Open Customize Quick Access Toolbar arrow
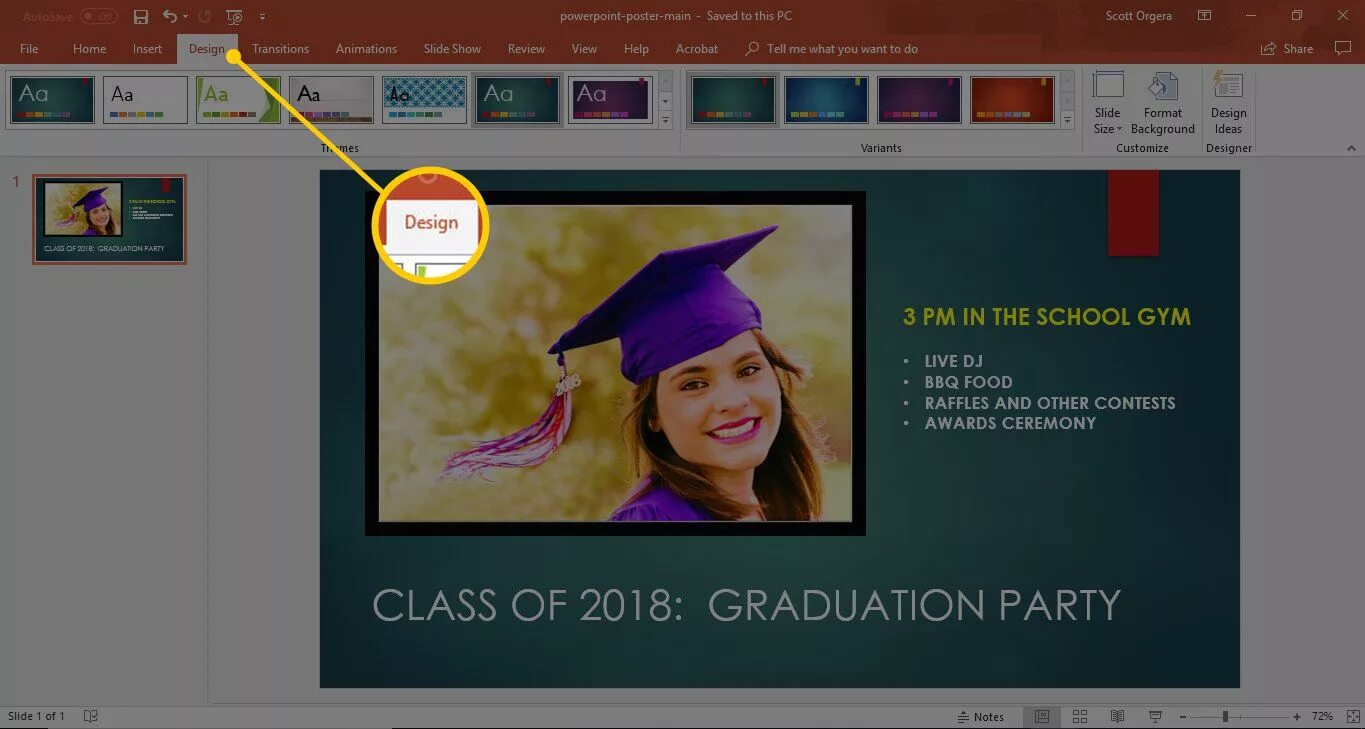Viewport: 1365px width, 729px height. [262, 17]
